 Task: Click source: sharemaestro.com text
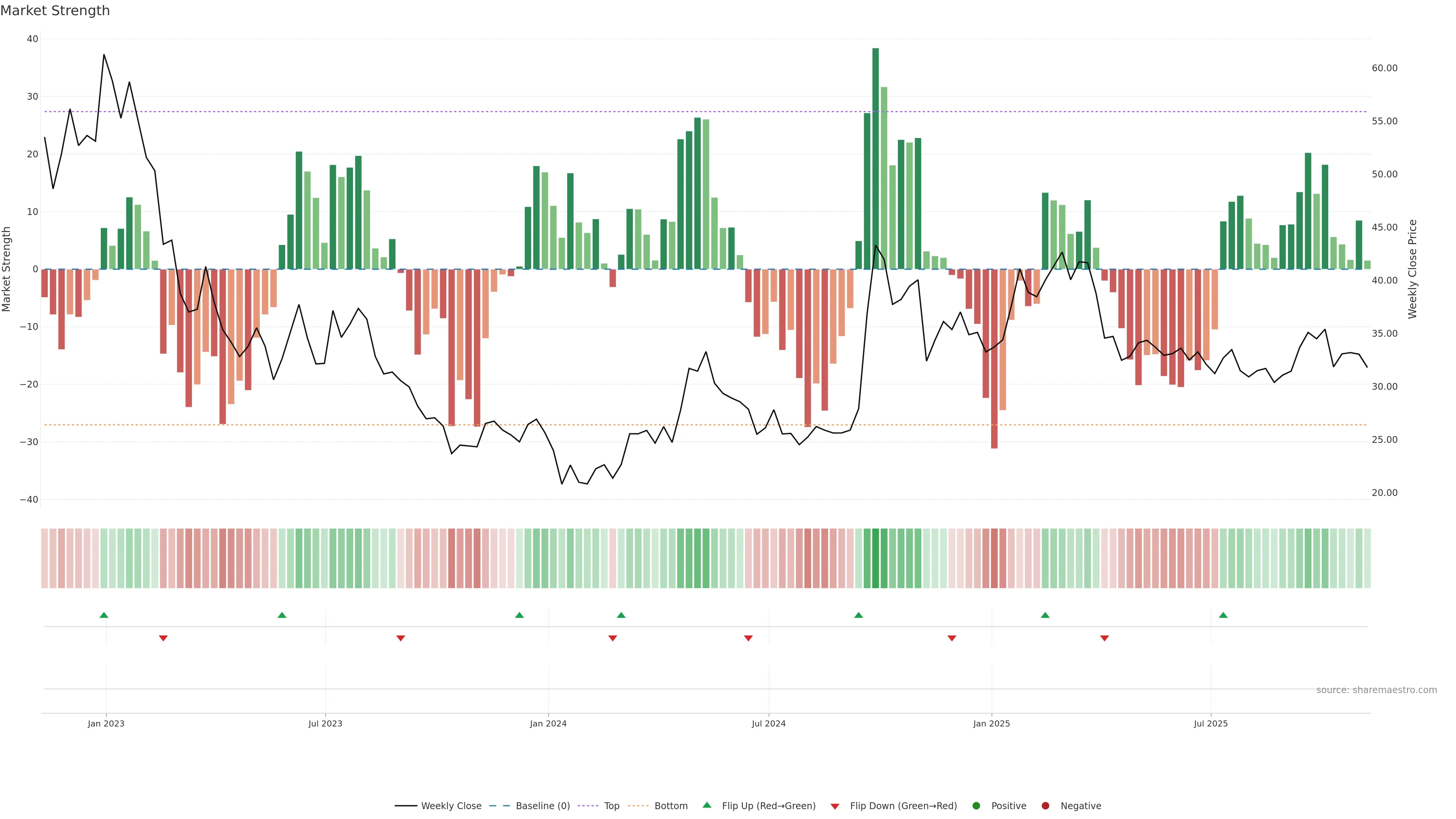point(1376,690)
